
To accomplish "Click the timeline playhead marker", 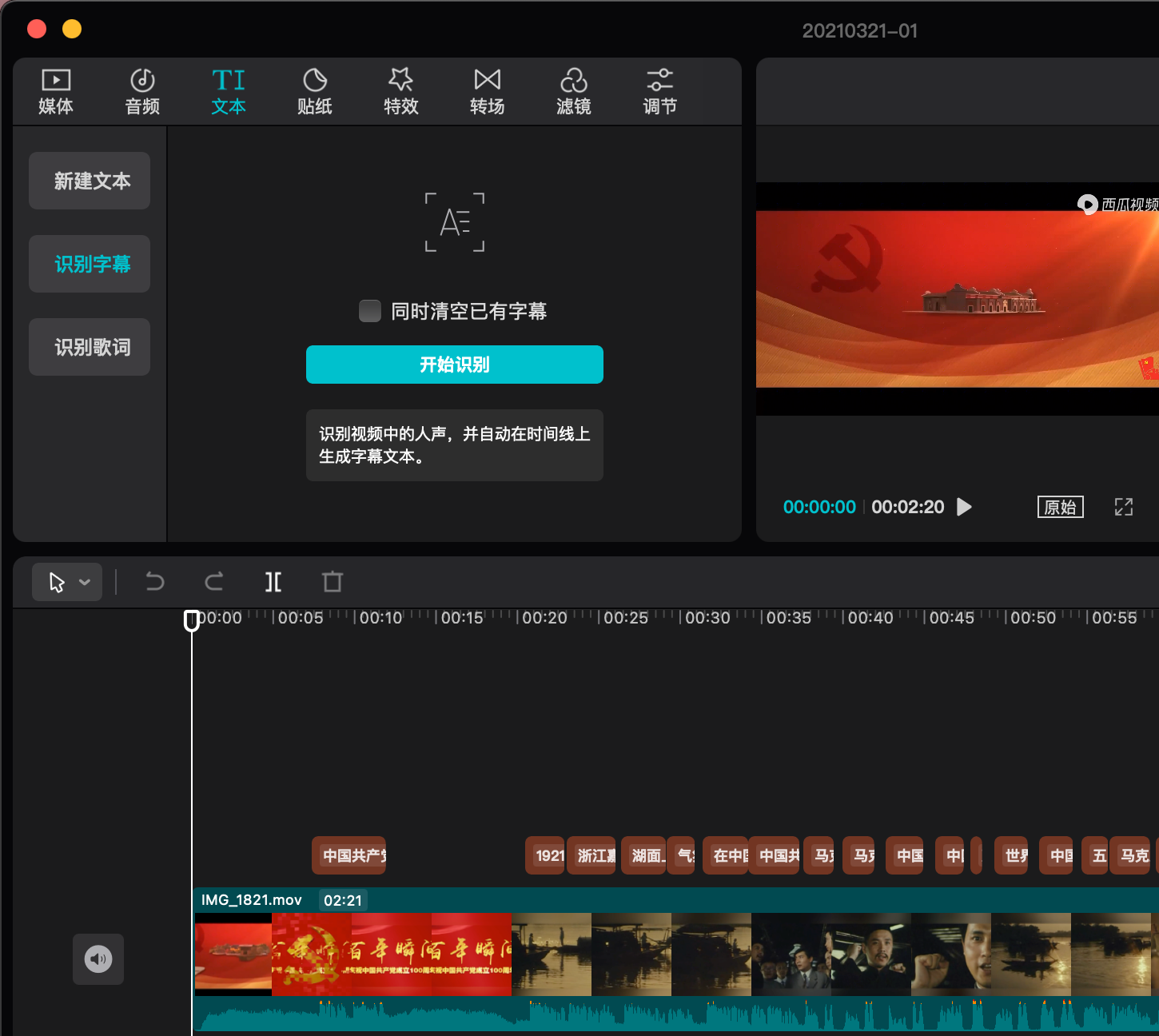I will pyautogui.click(x=192, y=620).
